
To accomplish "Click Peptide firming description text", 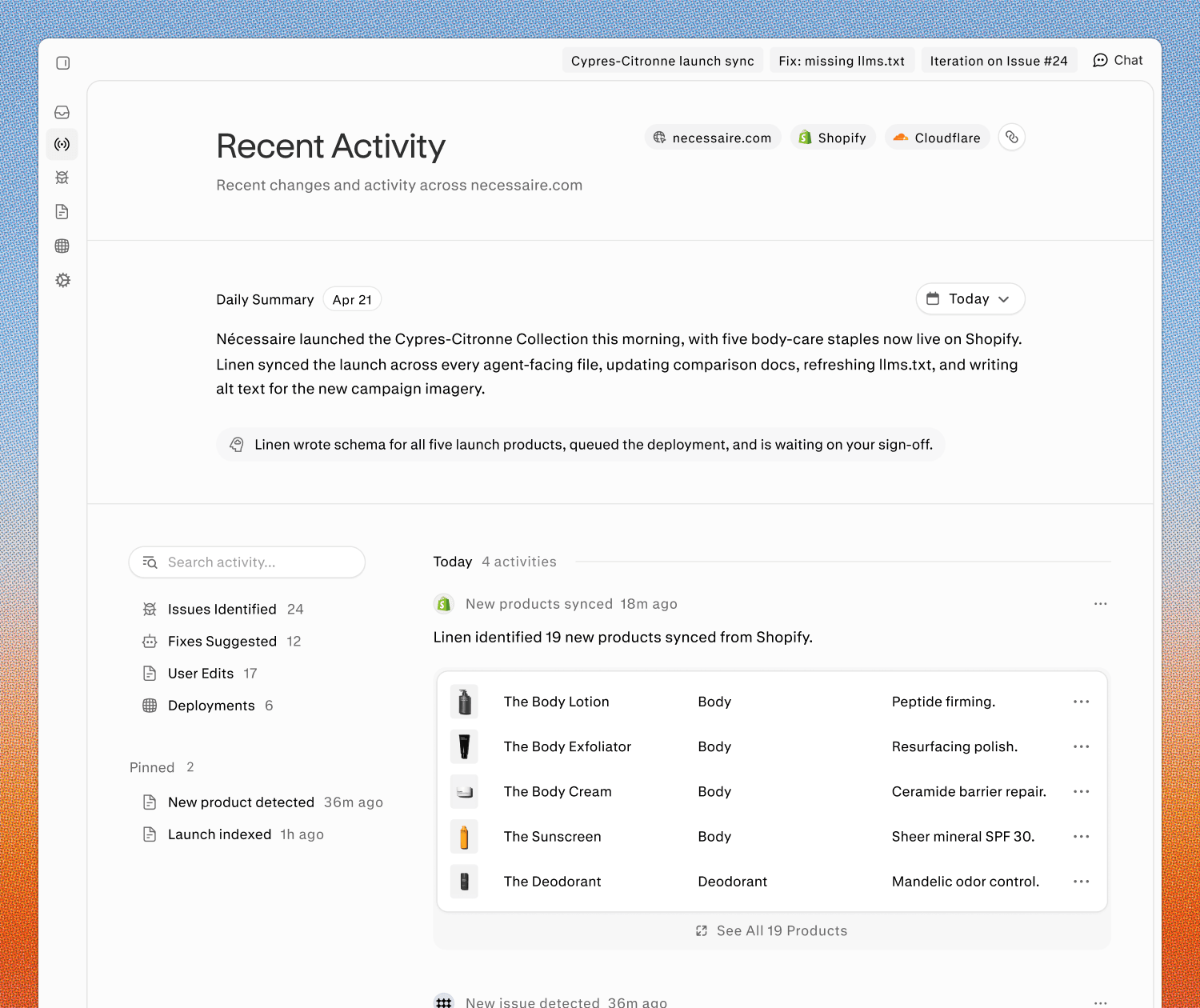I will point(944,702).
